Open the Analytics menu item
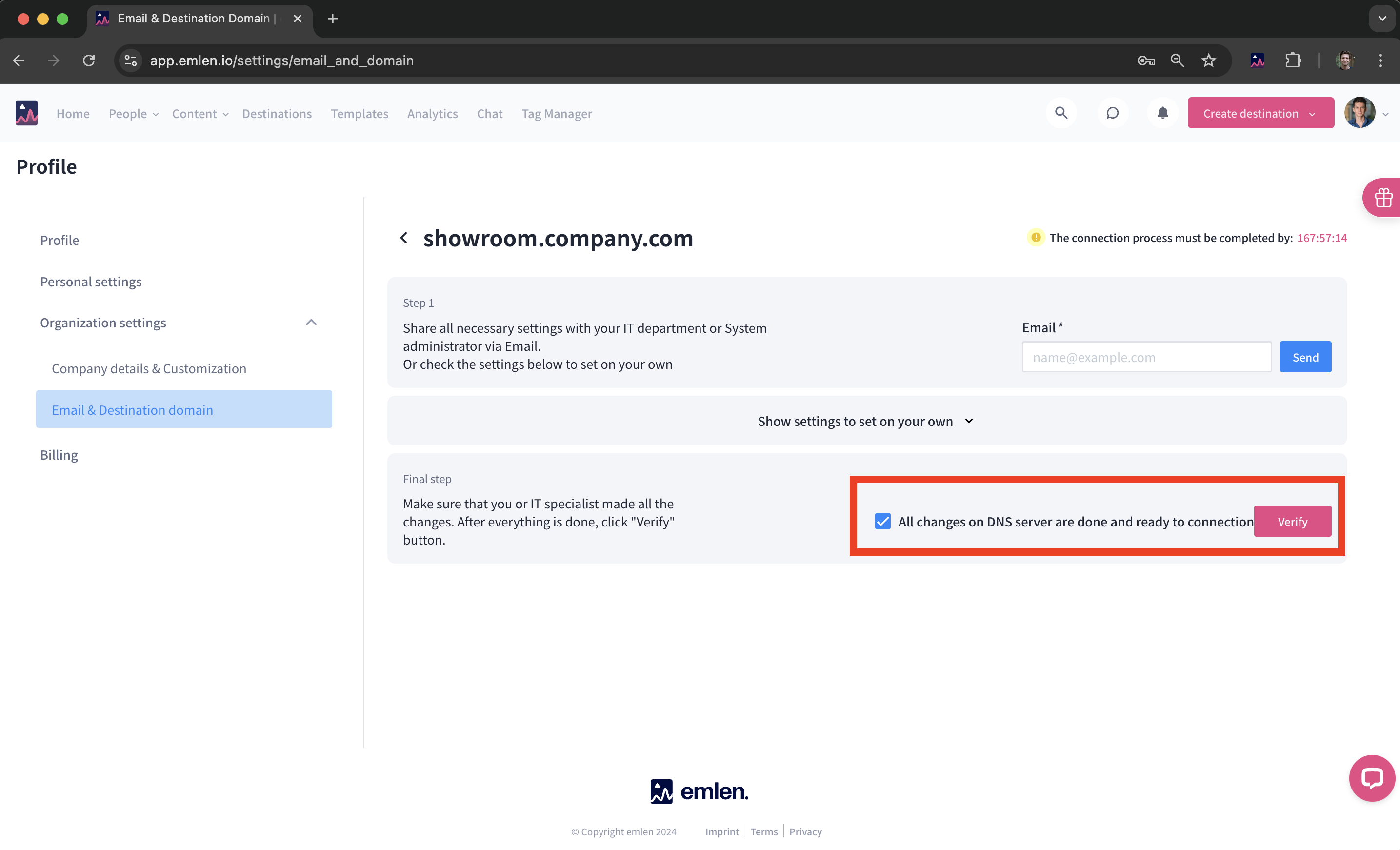Screen dimensions: 1400x850 [432, 114]
